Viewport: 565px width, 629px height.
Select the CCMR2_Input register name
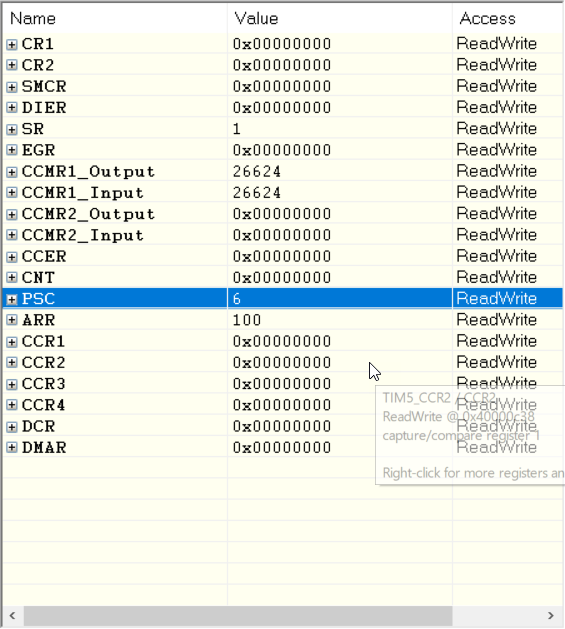(x=83, y=235)
